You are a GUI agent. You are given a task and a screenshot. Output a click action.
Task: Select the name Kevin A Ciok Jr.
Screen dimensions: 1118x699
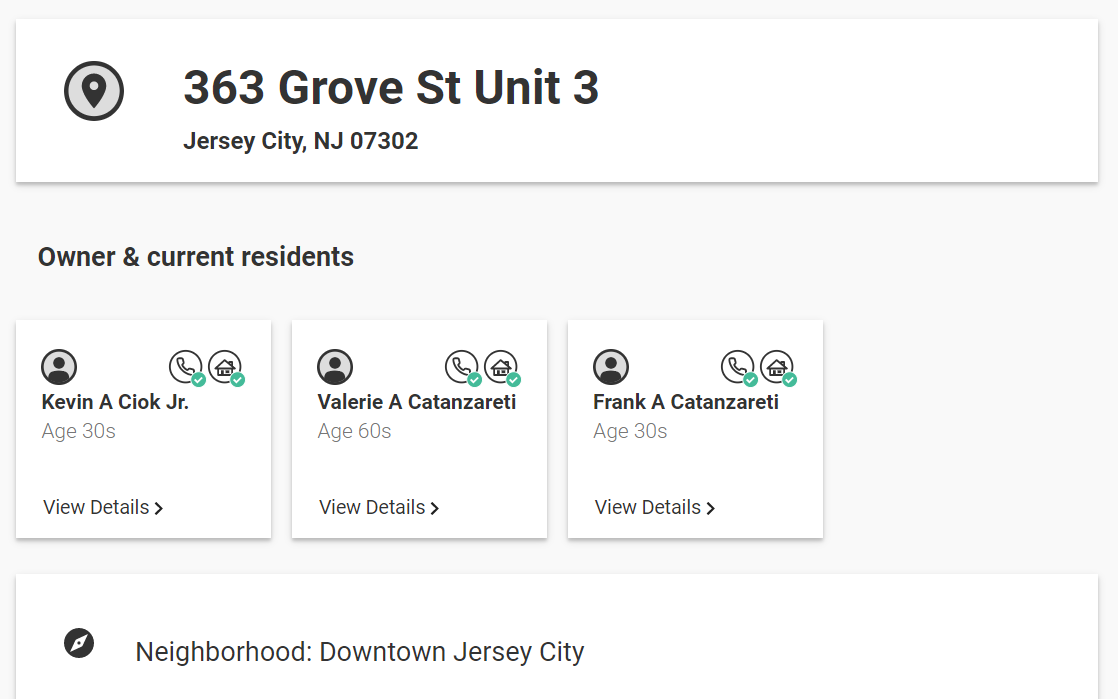click(x=115, y=402)
